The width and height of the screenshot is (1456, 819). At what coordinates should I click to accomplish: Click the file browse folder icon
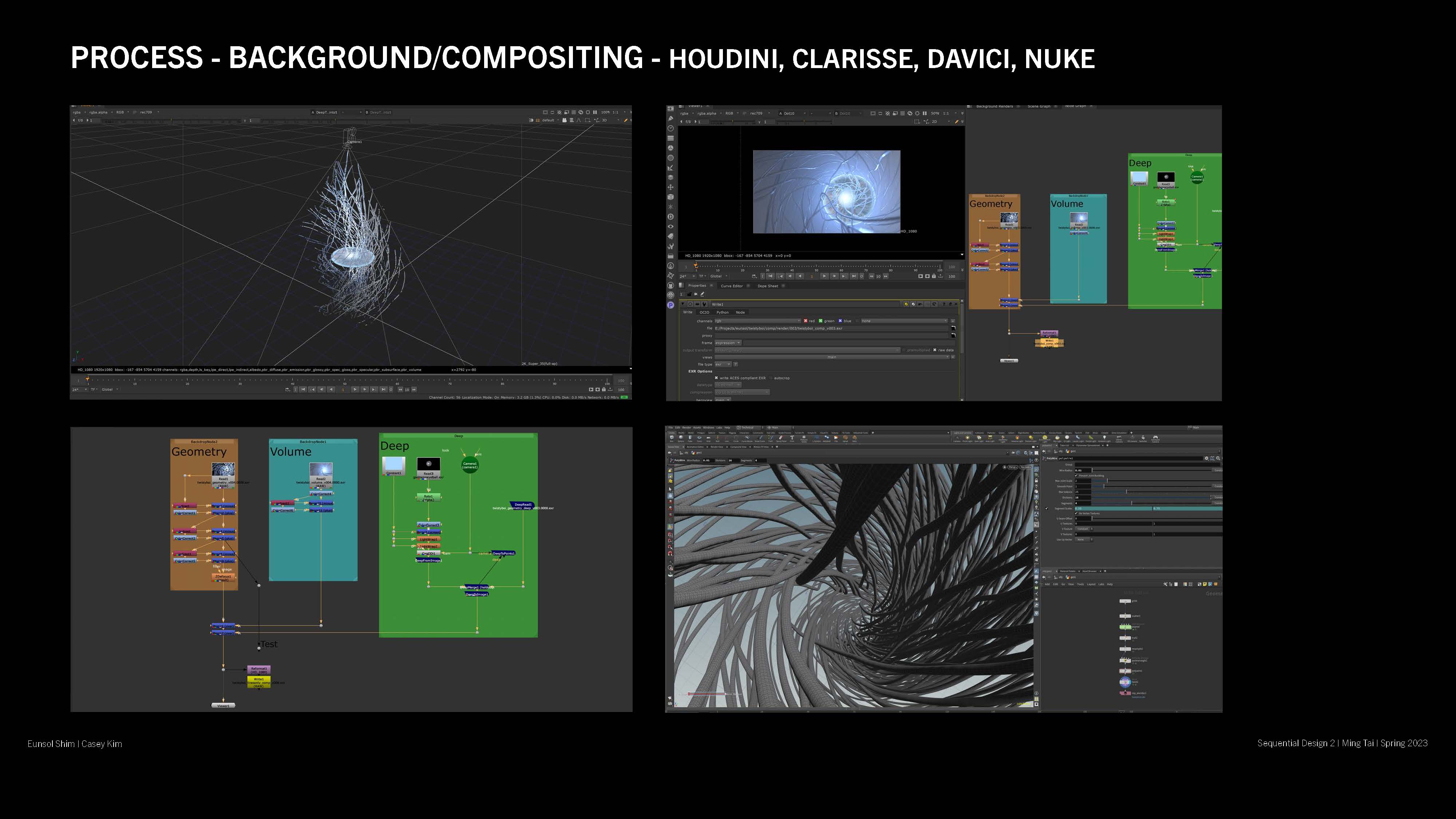click(953, 328)
